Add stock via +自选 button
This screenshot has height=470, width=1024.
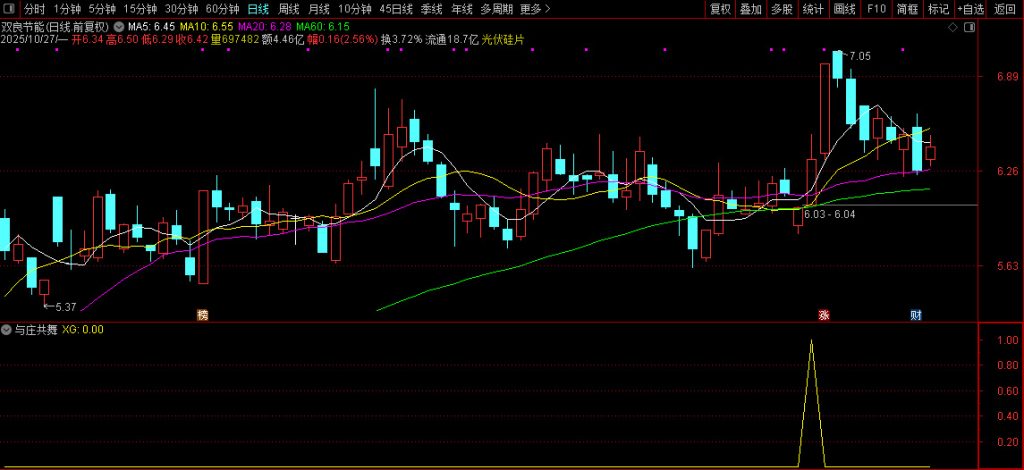click(970, 9)
